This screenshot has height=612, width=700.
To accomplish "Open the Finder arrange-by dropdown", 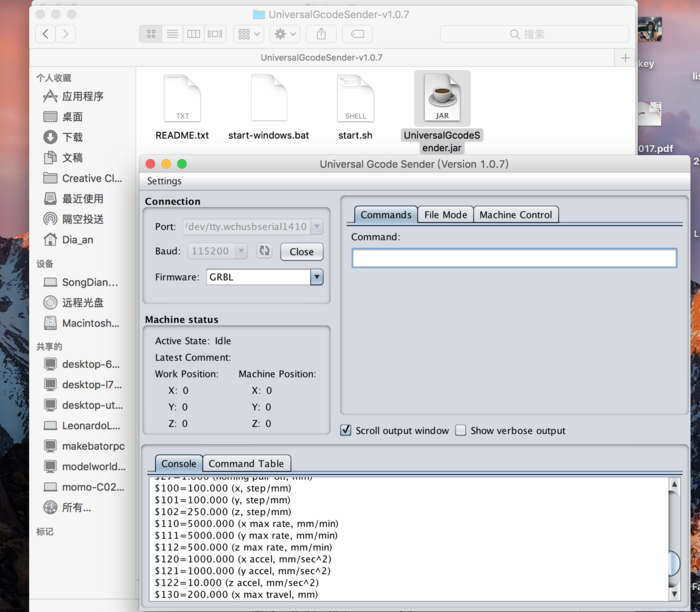I will [249, 34].
